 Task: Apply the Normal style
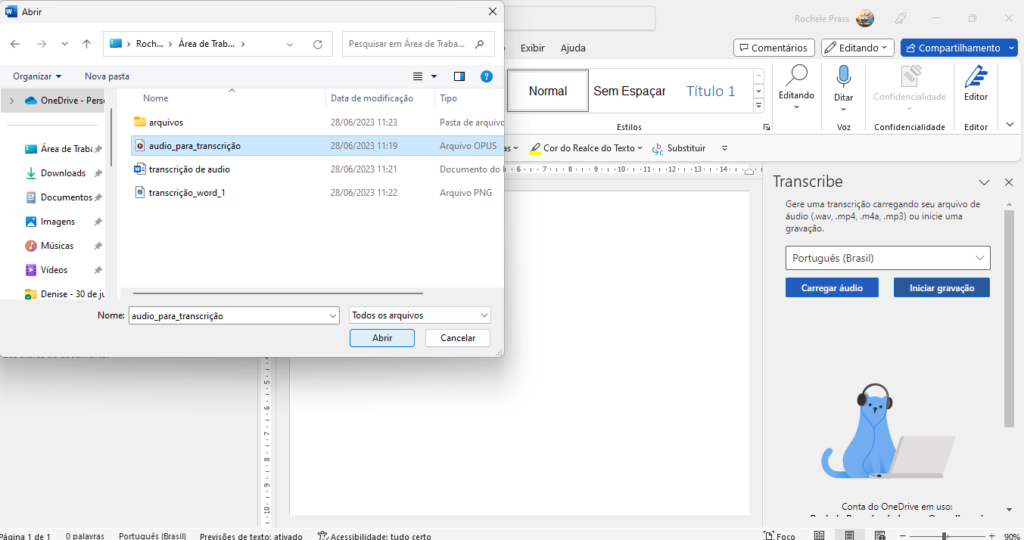(x=547, y=91)
